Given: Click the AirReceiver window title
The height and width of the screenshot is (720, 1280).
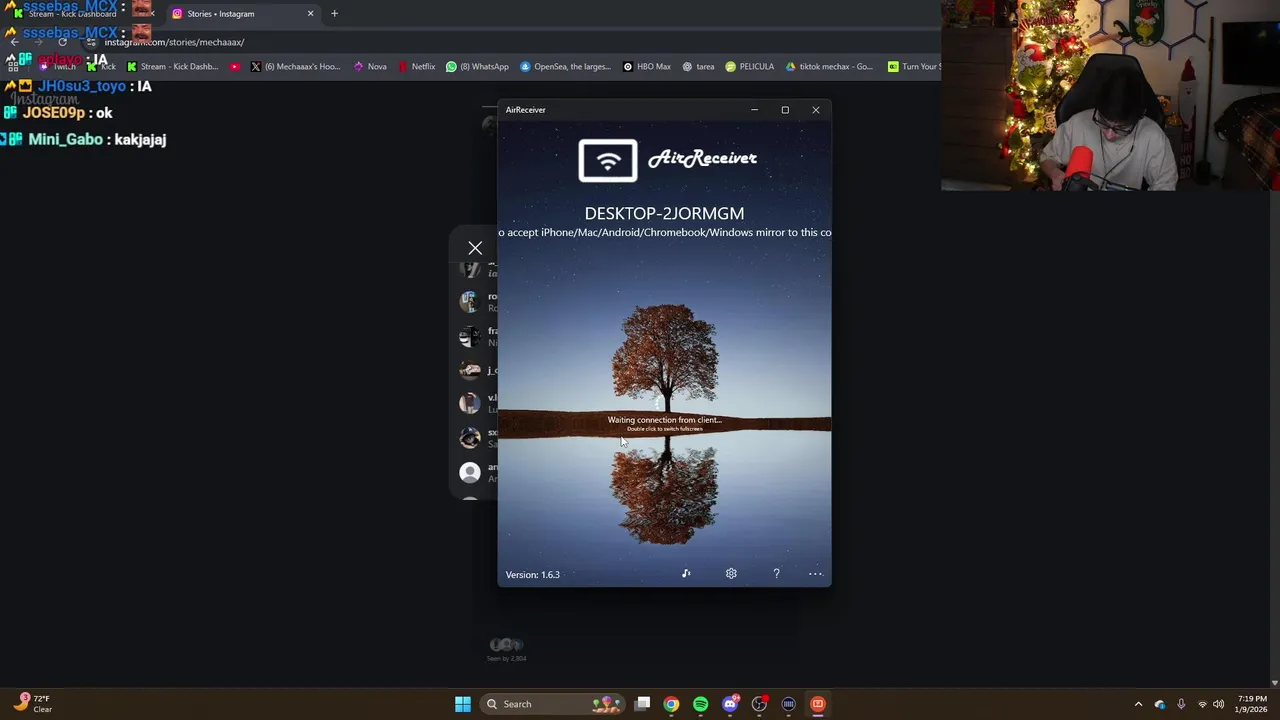Looking at the screenshot, I should click(x=525, y=110).
